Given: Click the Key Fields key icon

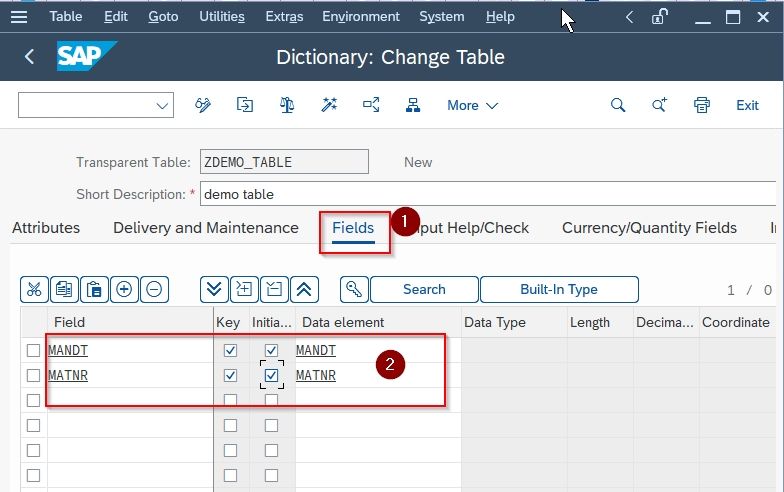Looking at the screenshot, I should 354,290.
